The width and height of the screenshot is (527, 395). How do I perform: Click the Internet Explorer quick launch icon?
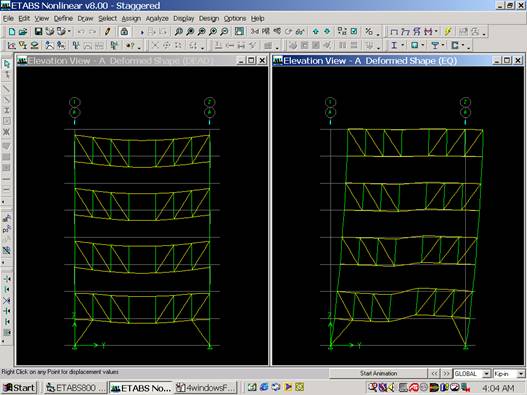[x=264, y=387]
